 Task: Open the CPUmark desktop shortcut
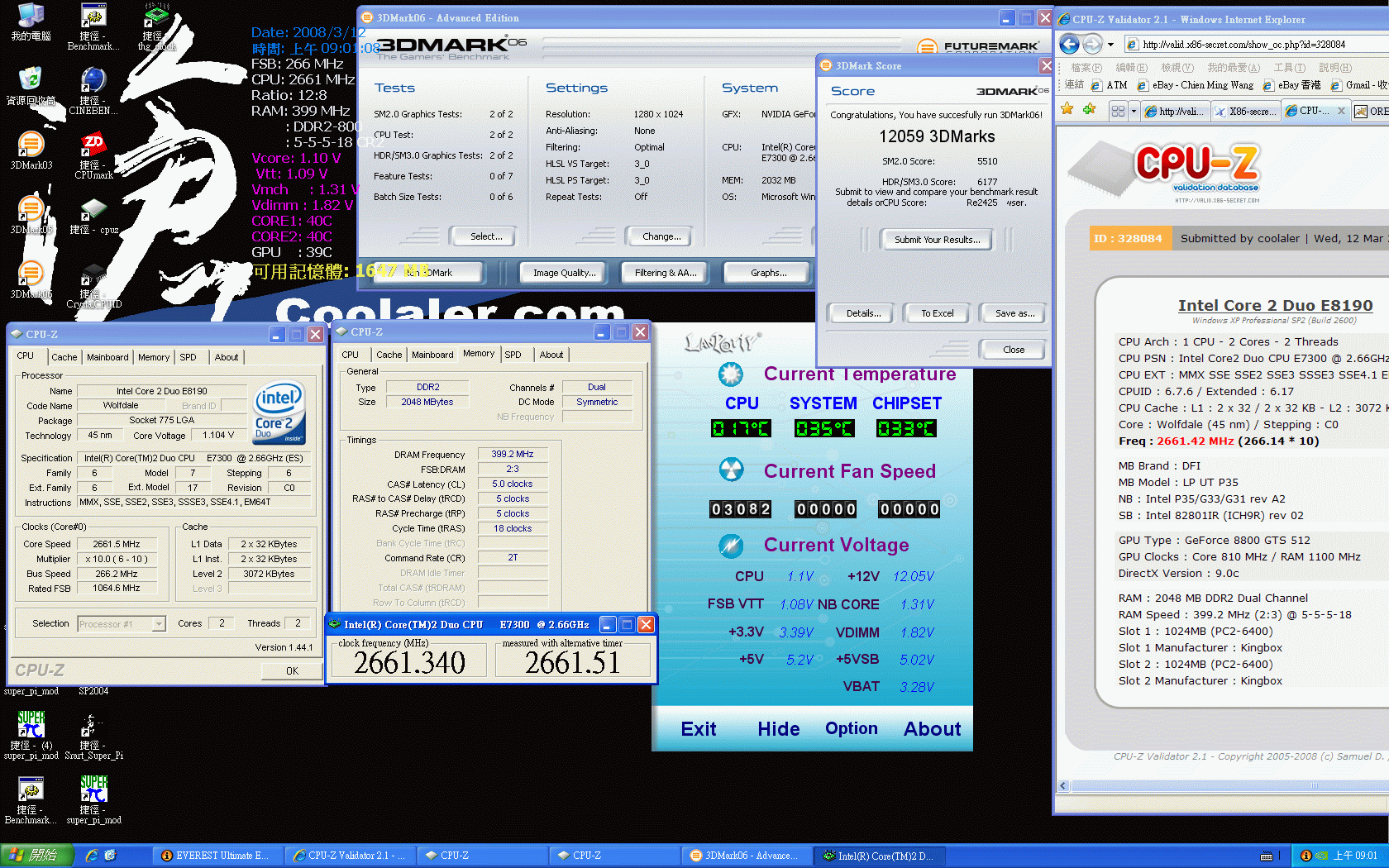[93, 155]
